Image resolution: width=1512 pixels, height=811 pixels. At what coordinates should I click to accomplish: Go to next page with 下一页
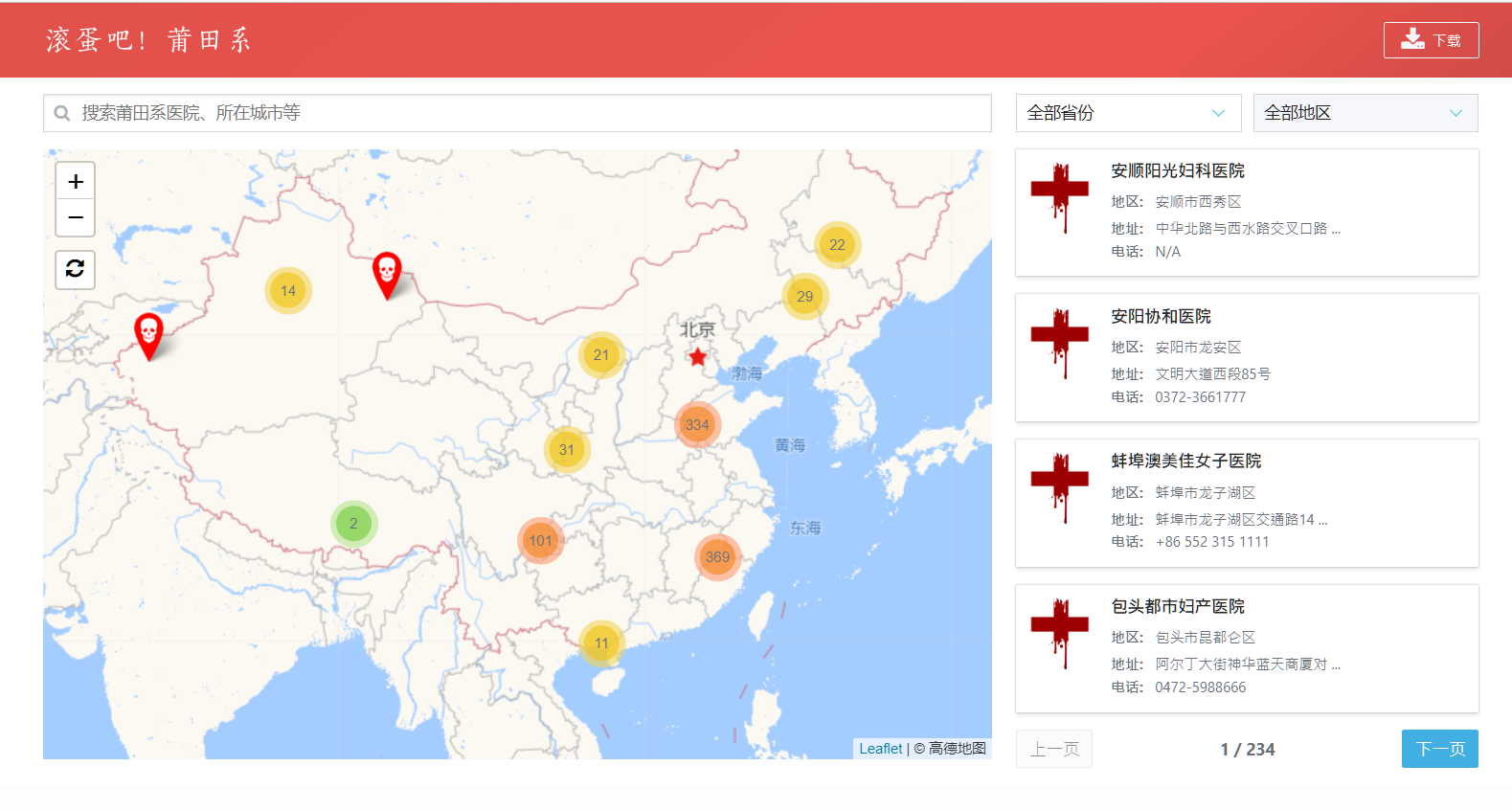click(1440, 749)
